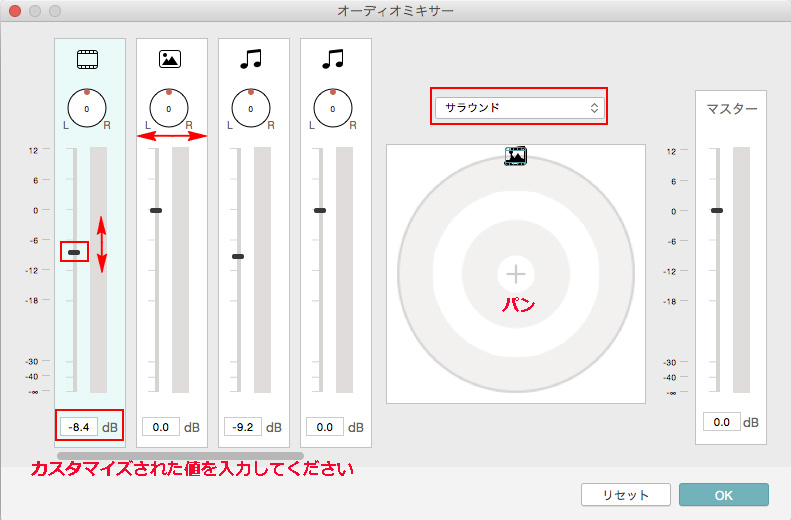Click the second music track fader handle
Image resolution: width=791 pixels, height=520 pixels.
coord(320,210)
